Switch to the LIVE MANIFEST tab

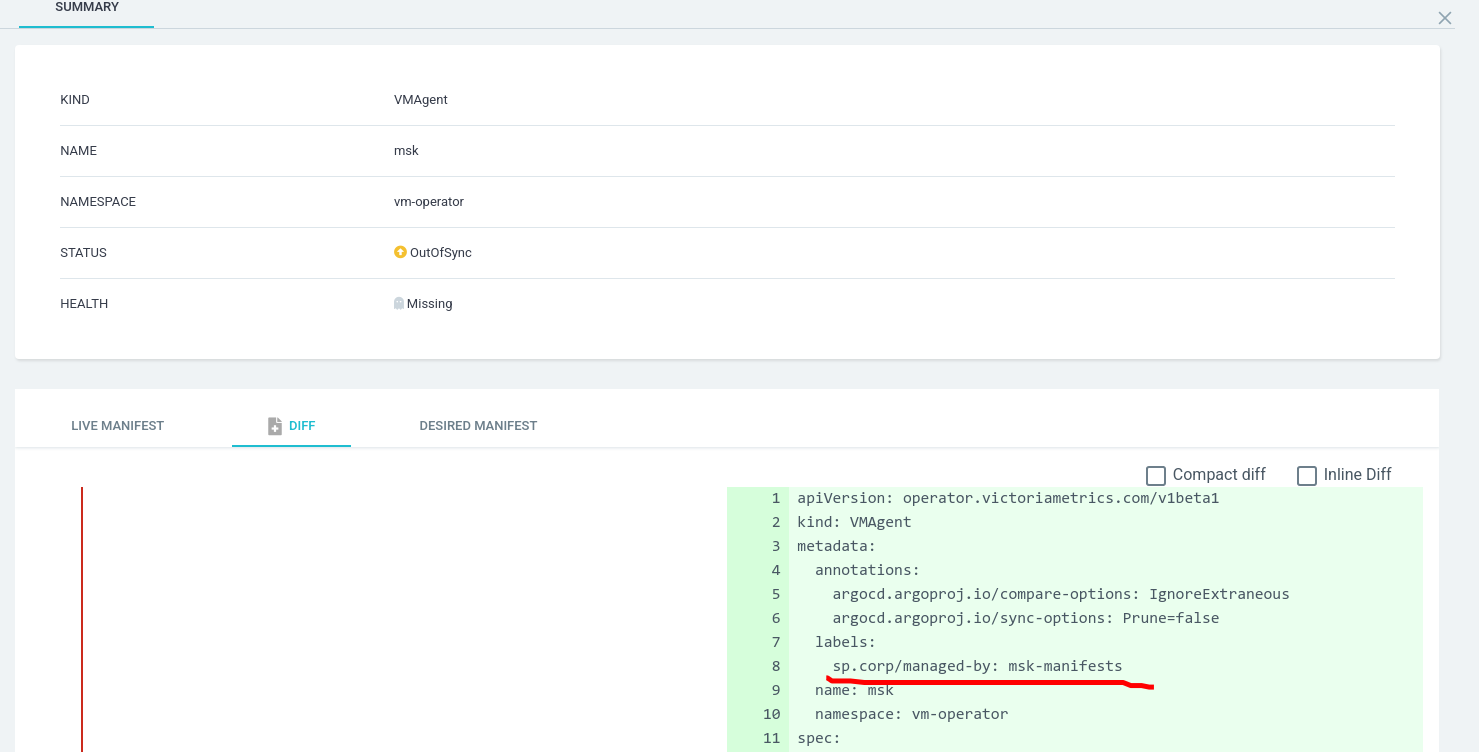pos(117,425)
